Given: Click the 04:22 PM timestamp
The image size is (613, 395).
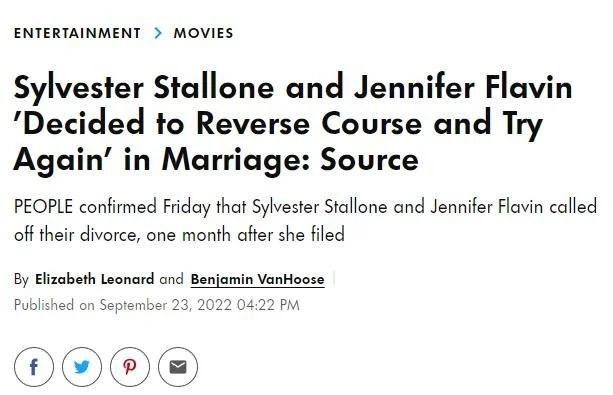Looking at the screenshot, I should coord(268,305).
